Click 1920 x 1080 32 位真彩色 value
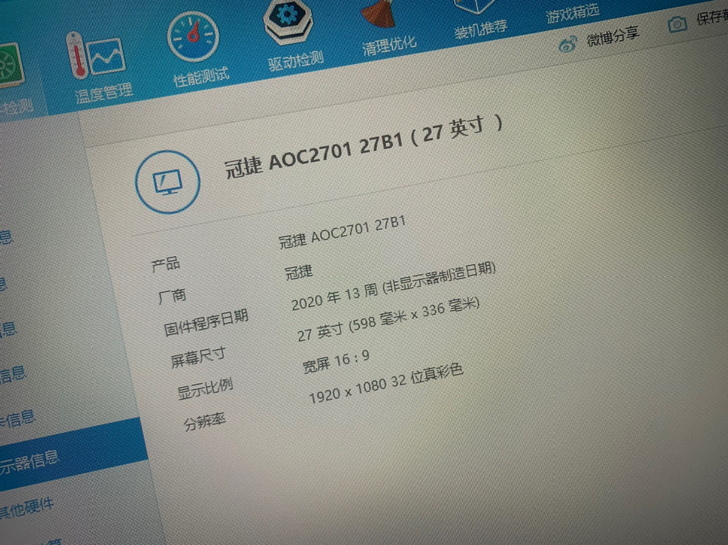728x545 pixels. pyautogui.click(x=386, y=383)
